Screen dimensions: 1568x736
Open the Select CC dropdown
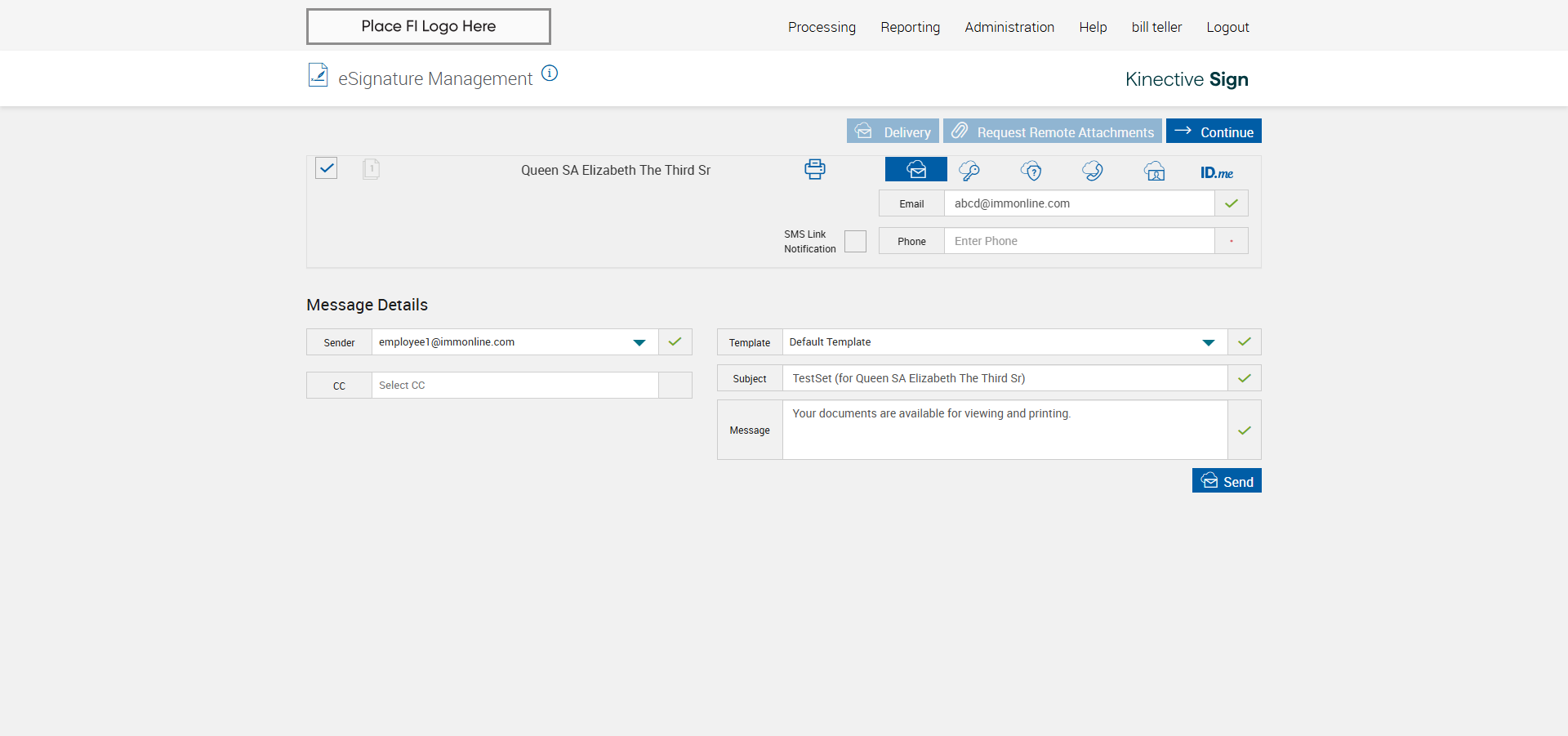tap(514, 386)
